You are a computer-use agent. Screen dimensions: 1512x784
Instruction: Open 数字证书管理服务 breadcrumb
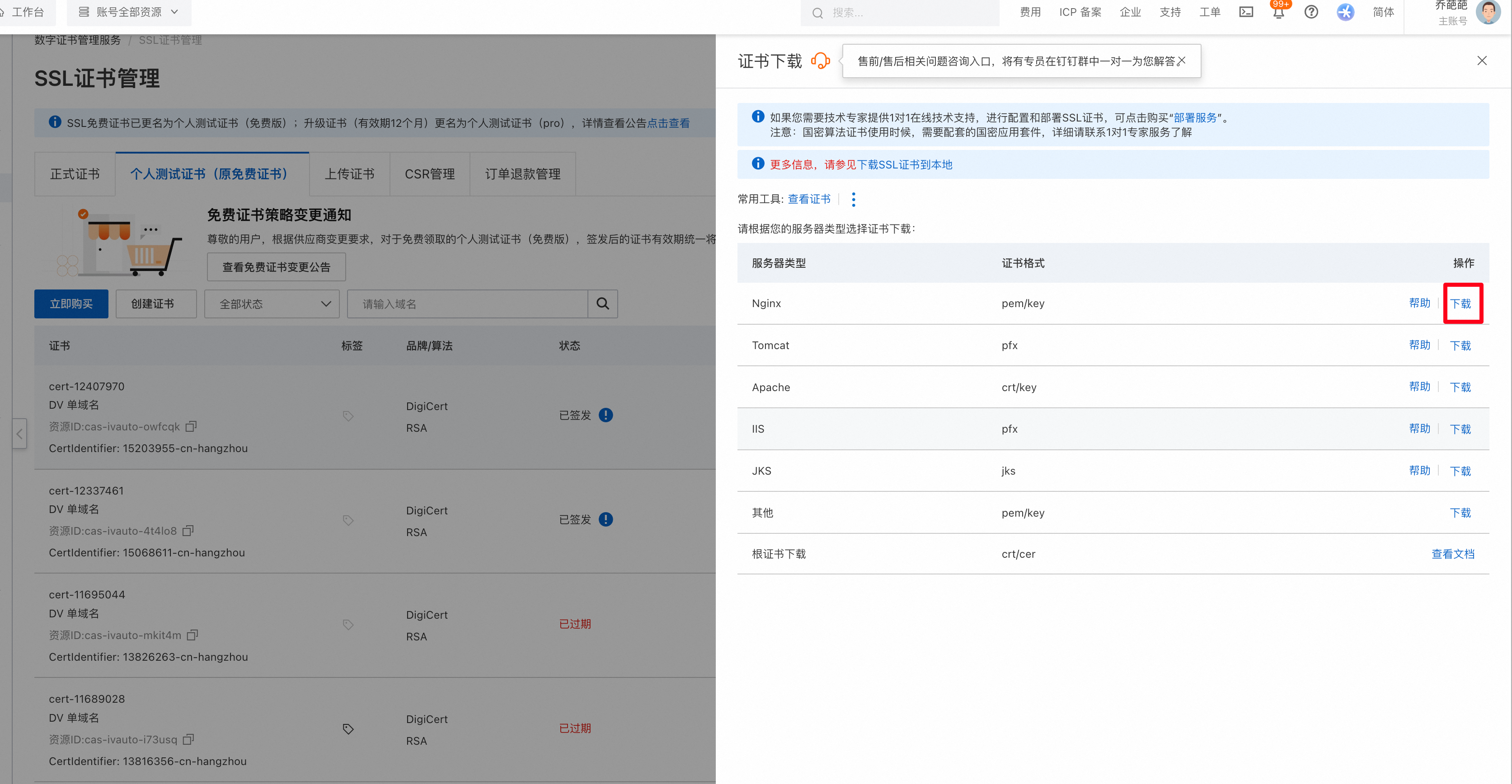click(x=77, y=40)
